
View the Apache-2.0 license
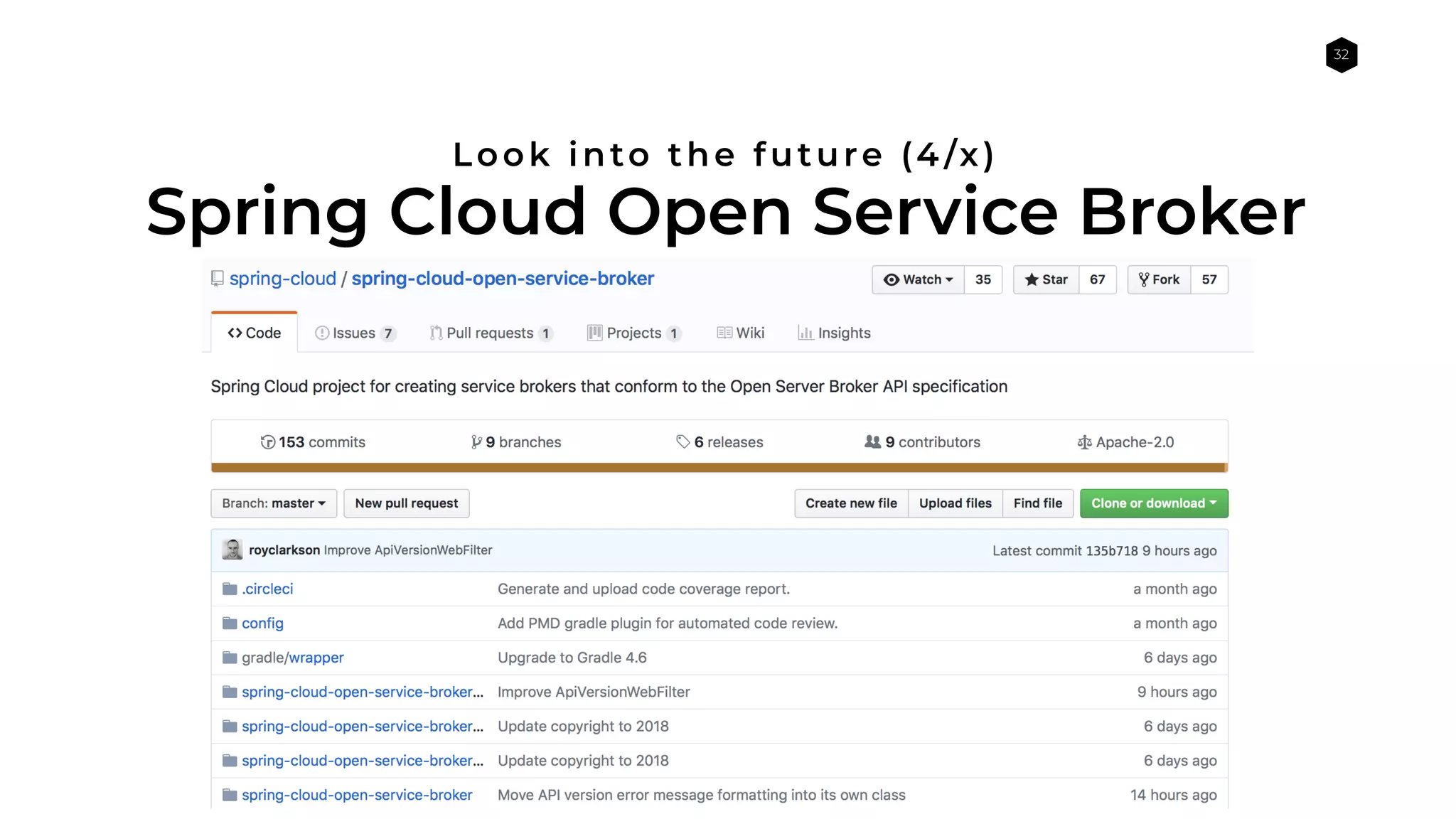[1135, 442]
